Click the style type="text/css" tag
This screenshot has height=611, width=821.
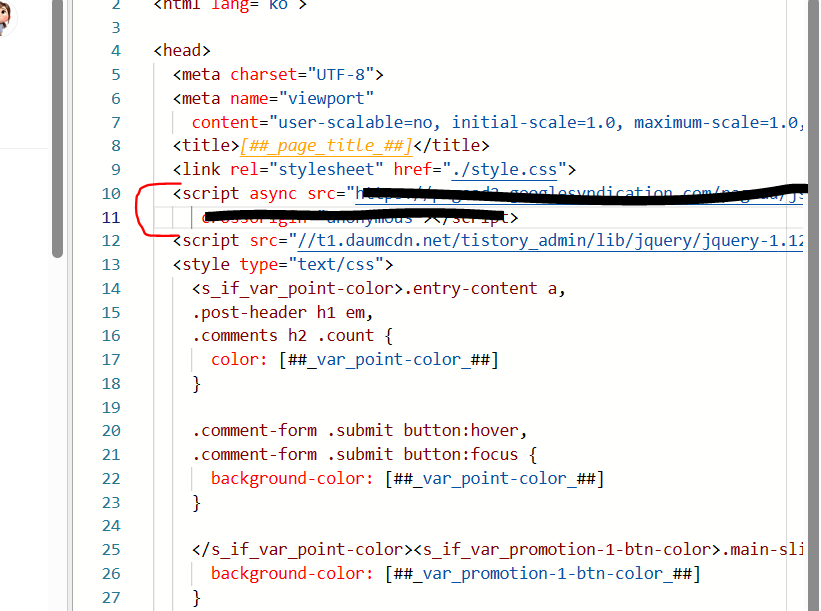point(283,264)
